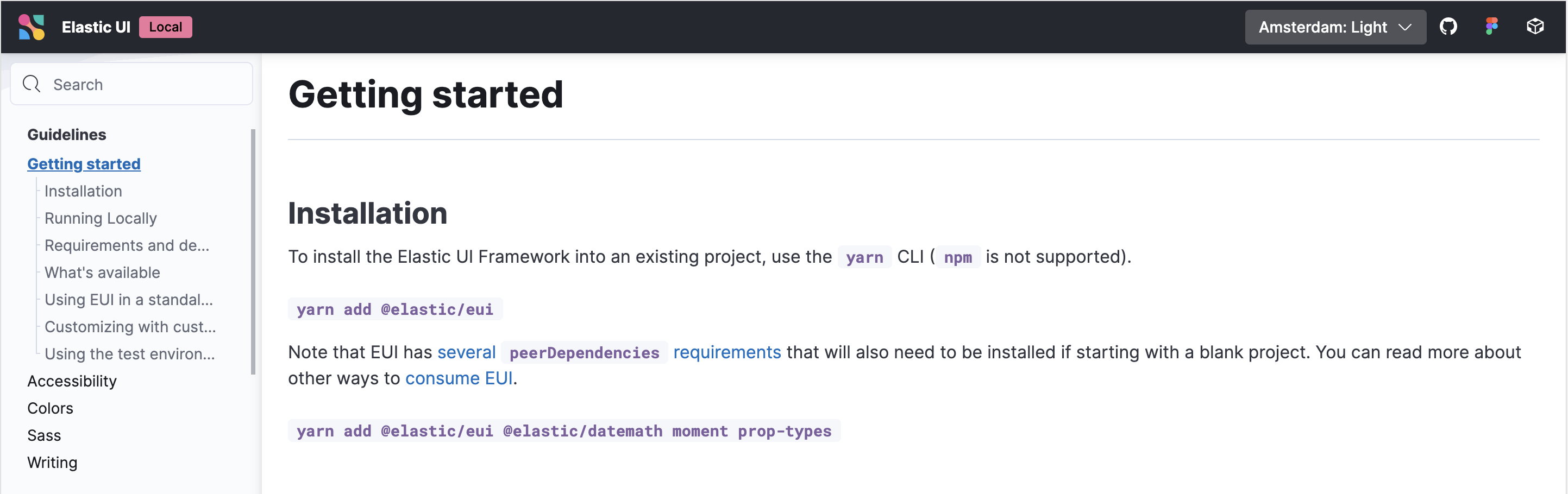The height and width of the screenshot is (494, 1568).
Task: Click the 'requirements' hyperlink
Action: point(727,352)
